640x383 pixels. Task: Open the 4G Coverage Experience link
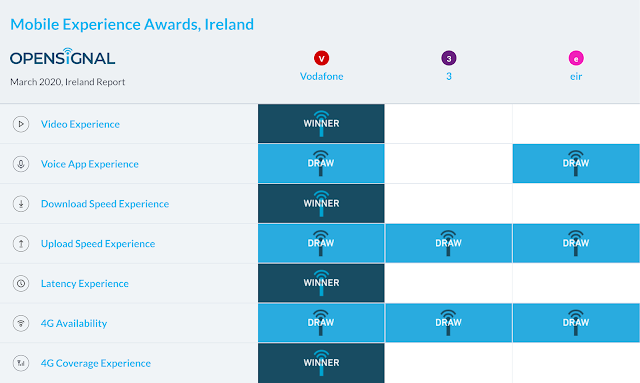click(x=96, y=363)
